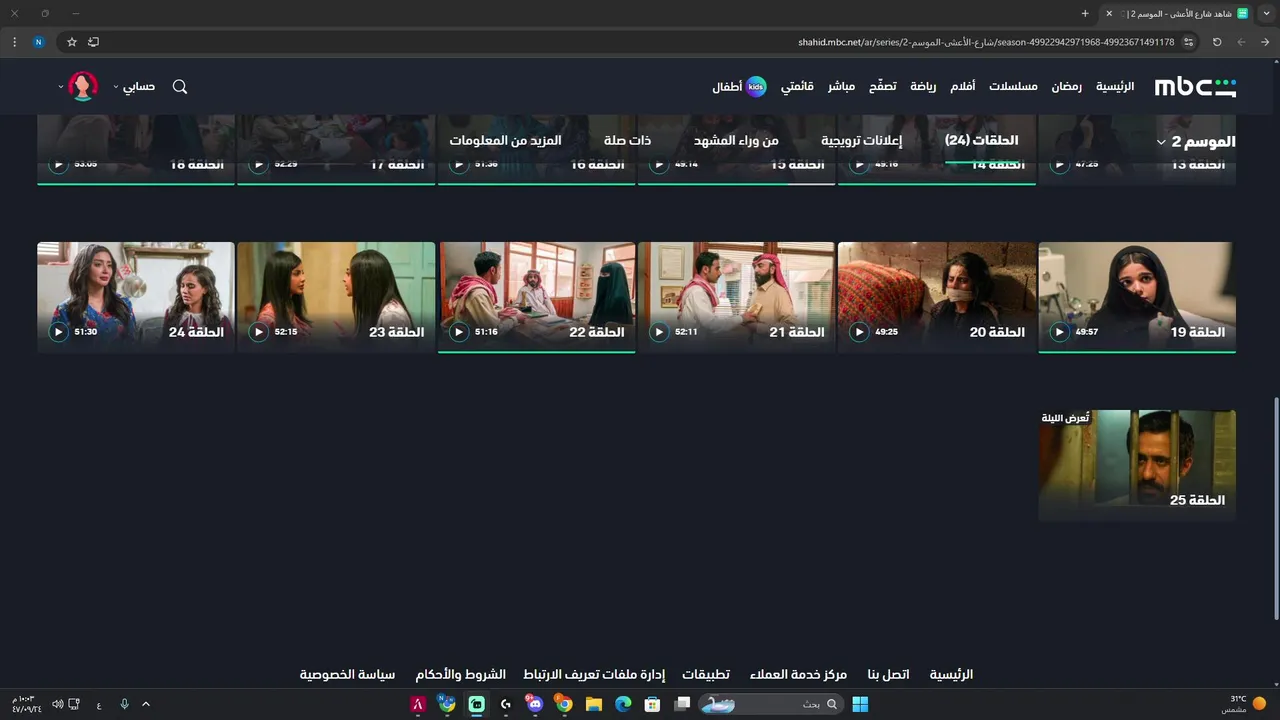Play episode 17 (الحلقة 17) play icon
This screenshot has width=1280, height=720.
pos(259,164)
